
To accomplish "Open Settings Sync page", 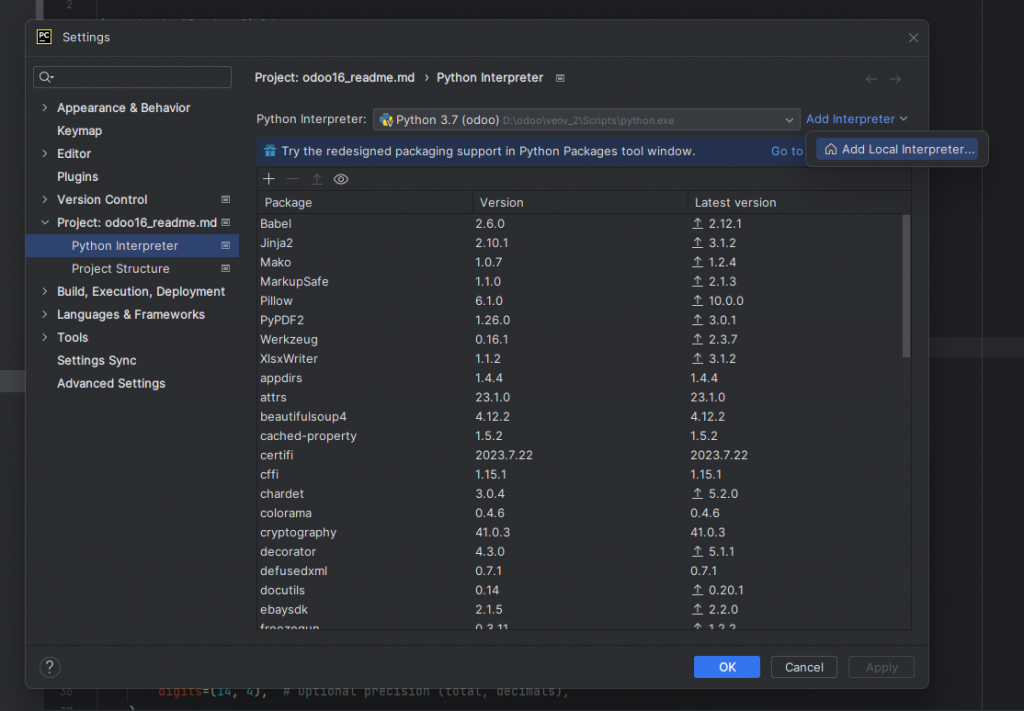I will point(97,360).
